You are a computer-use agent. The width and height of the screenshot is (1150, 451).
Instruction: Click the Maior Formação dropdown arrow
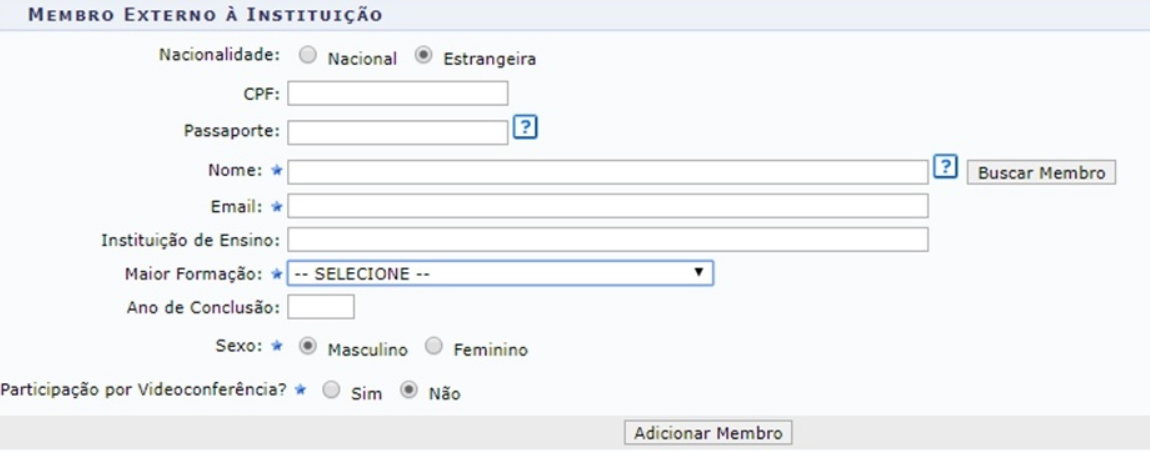tap(700, 272)
